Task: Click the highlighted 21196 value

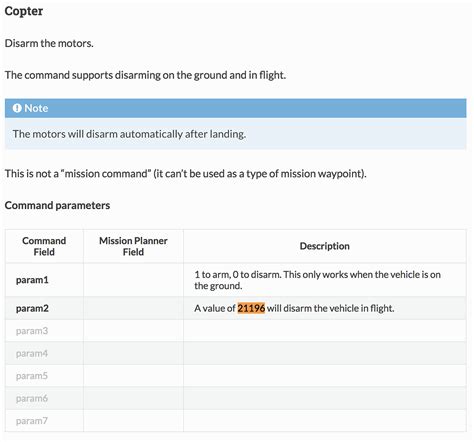Action: point(251,308)
